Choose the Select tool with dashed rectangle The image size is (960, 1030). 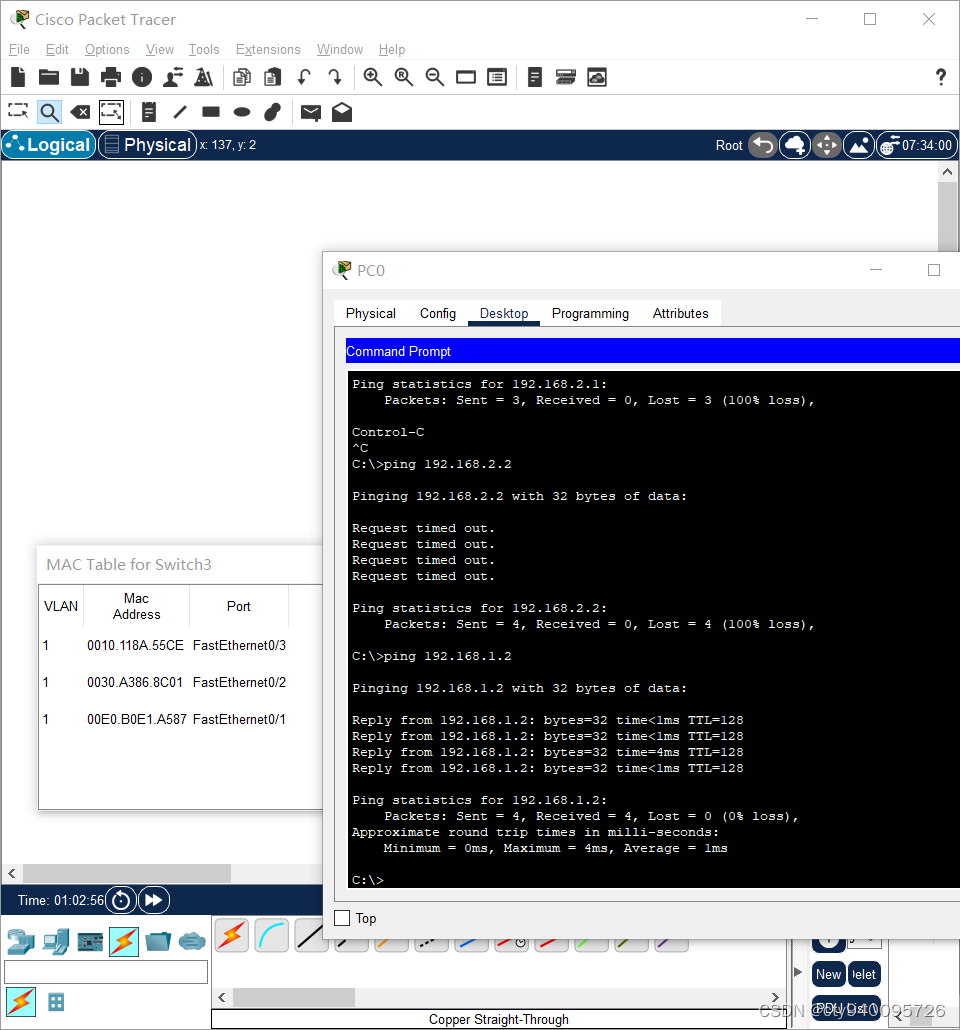18,112
